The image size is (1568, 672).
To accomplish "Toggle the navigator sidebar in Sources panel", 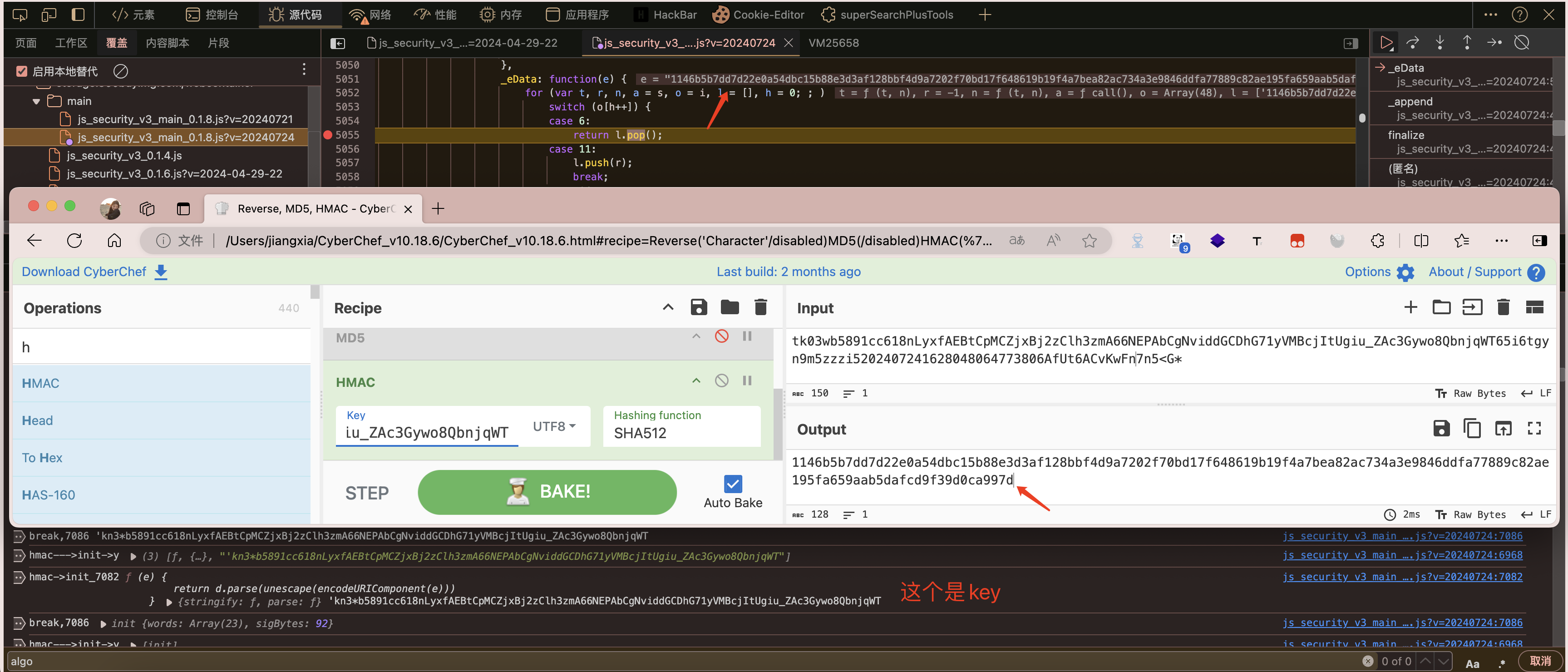I will tap(338, 43).
